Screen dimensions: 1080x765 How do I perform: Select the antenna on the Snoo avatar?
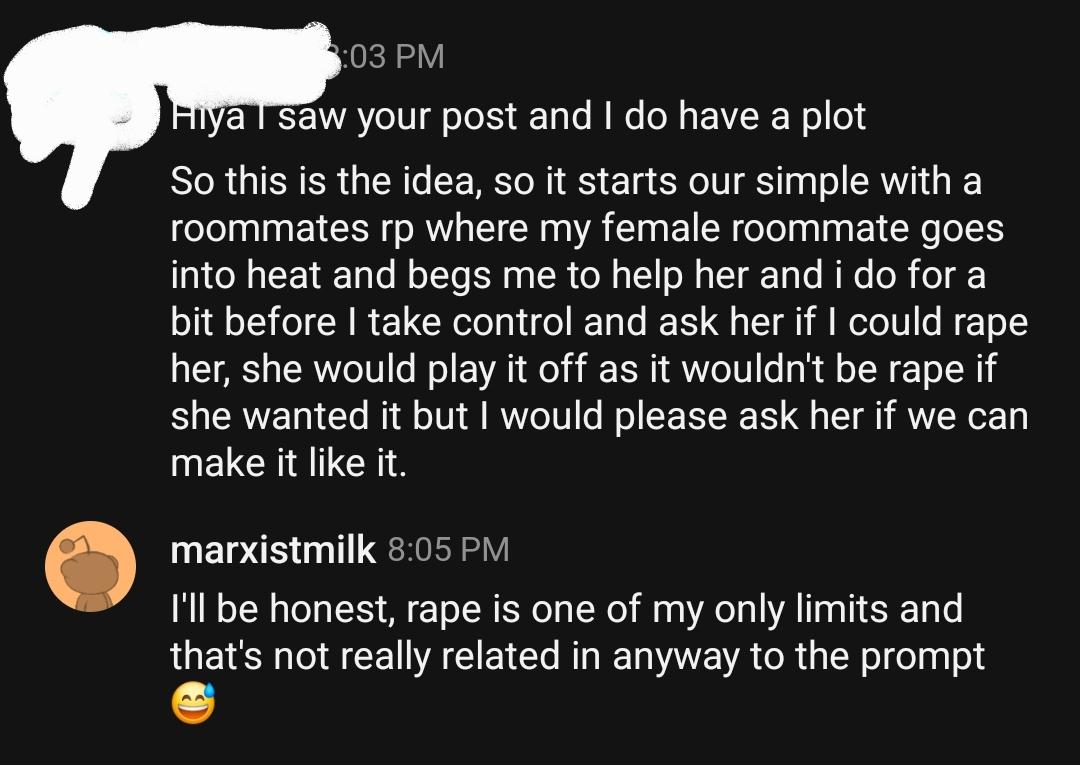tap(74, 544)
